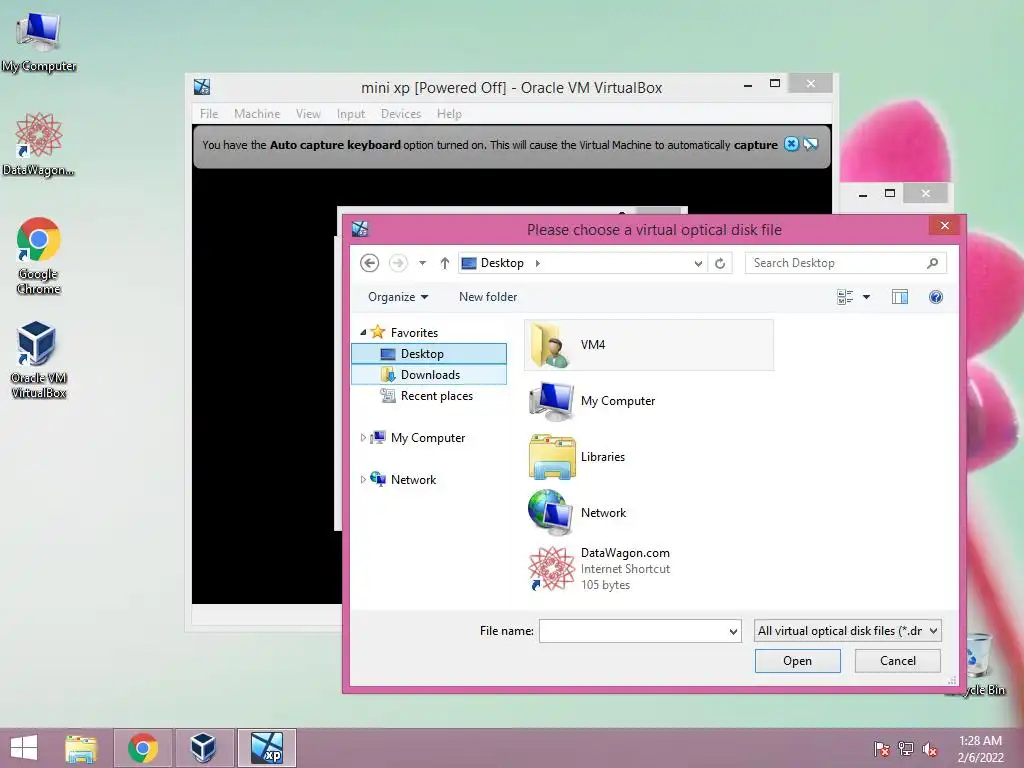The height and width of the screenshot is (768, 1024).
Task: Go forward in file dialog
Action: pos(398,263)
